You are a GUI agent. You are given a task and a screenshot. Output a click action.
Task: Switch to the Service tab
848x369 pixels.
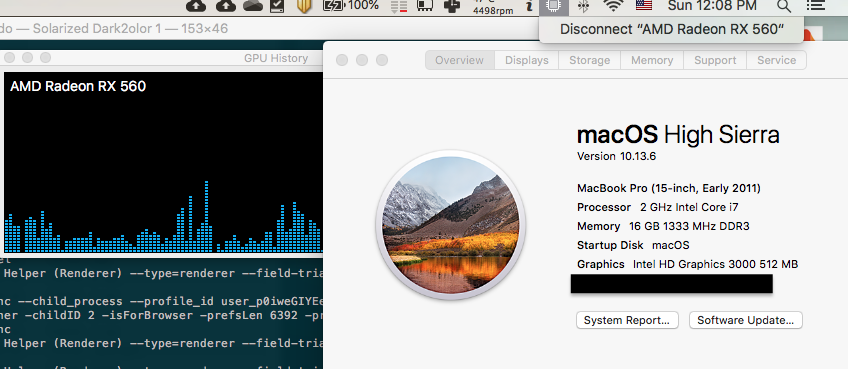[777, 60]
